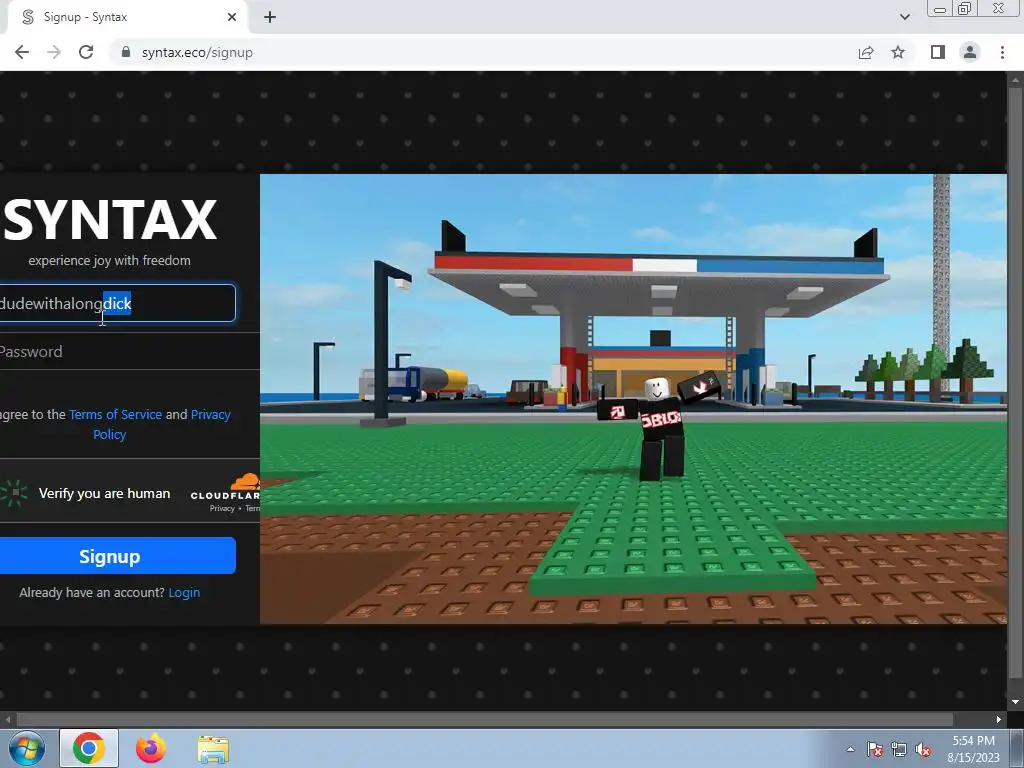The height and width of the screenshot is (768, 1024).
Task: Open the network status tray icon
Action: [x=899, y=749]
